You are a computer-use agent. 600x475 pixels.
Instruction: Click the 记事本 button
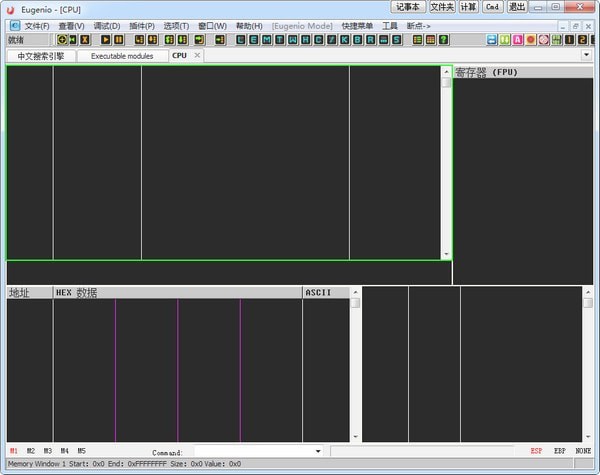click(407, 7)
